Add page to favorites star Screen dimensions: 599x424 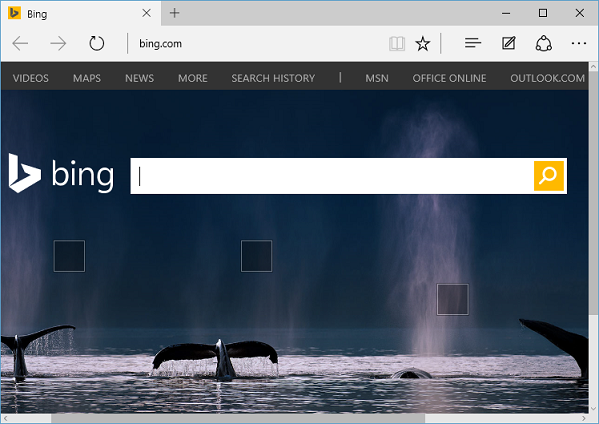(423, 44)
